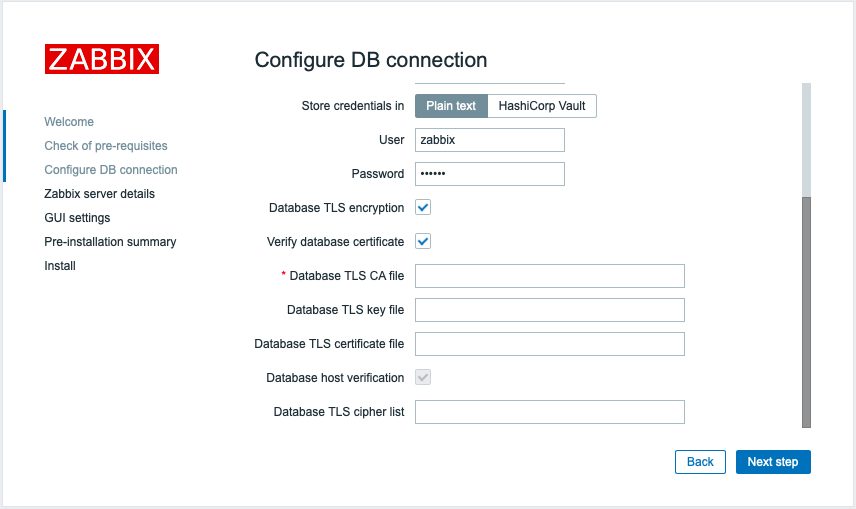The width and height of the screenshot is (856, 509).
Task: Click the Zabbix logo
Action: [x=102, y=59]
